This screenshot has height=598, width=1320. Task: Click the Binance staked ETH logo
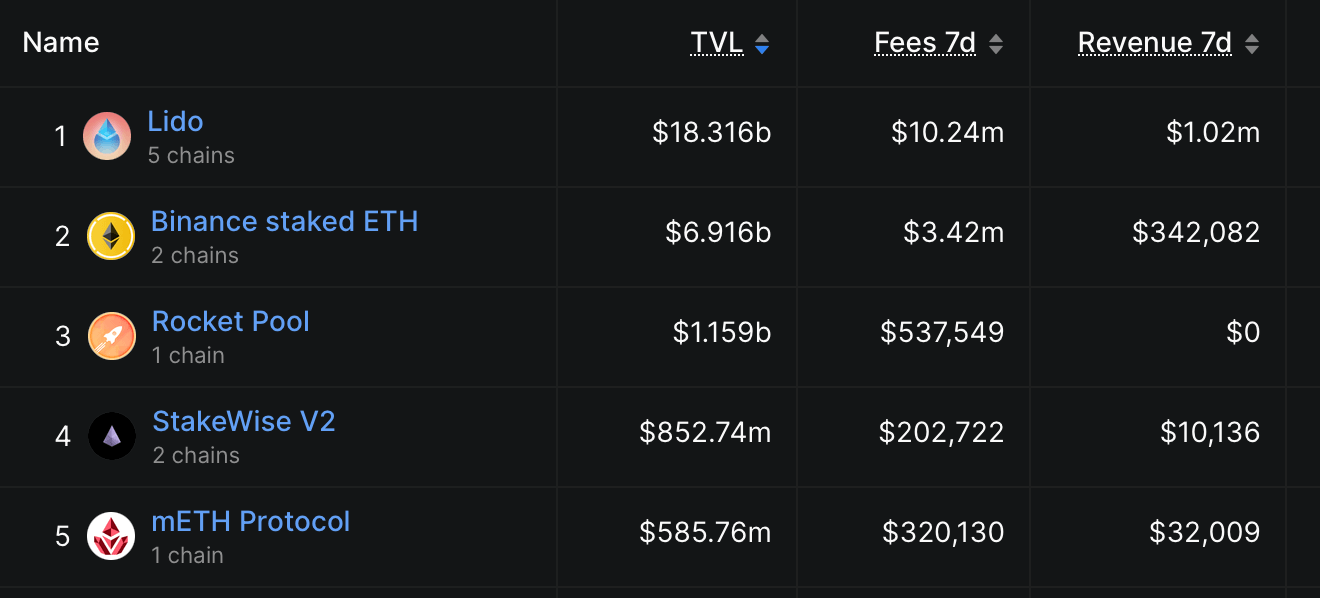click(x=111, y=235)
